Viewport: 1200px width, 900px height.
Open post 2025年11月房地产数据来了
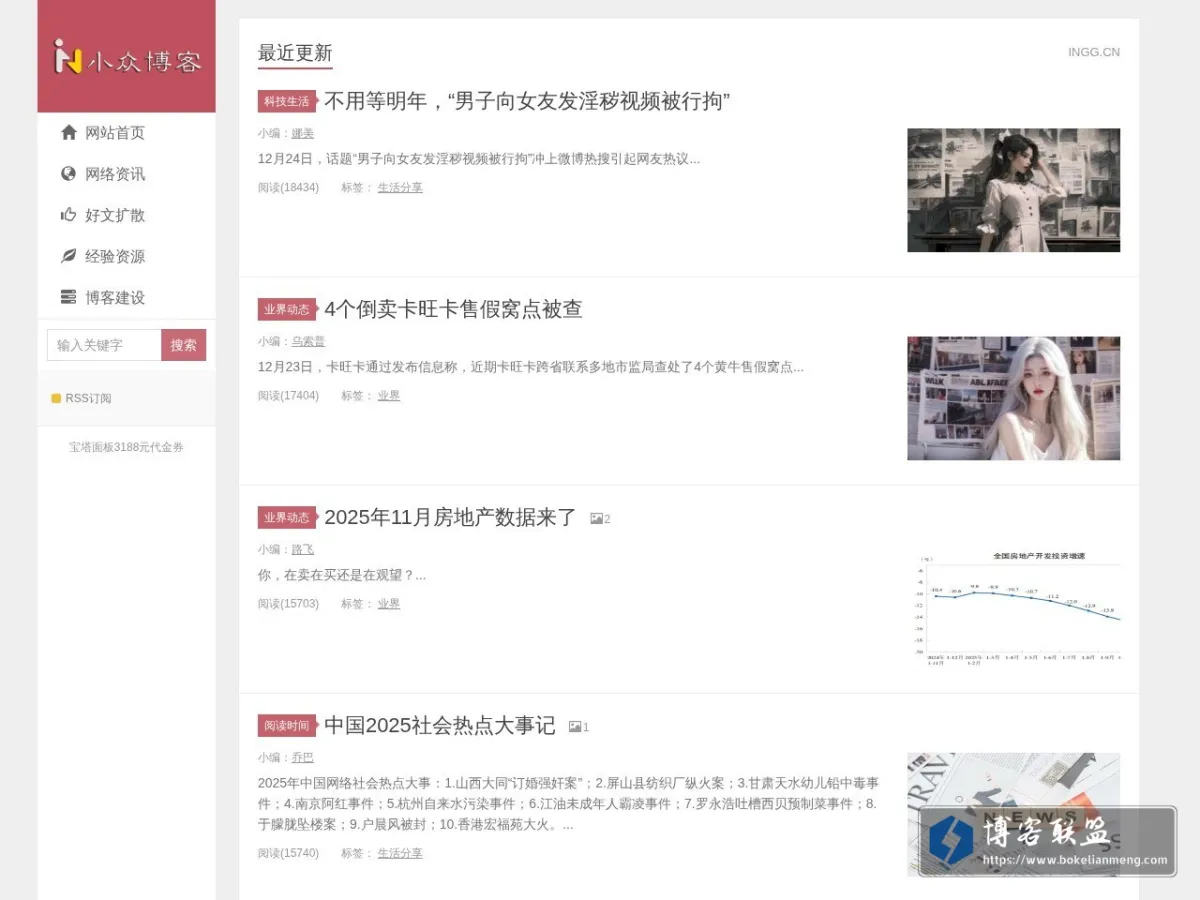pos(450,517)
